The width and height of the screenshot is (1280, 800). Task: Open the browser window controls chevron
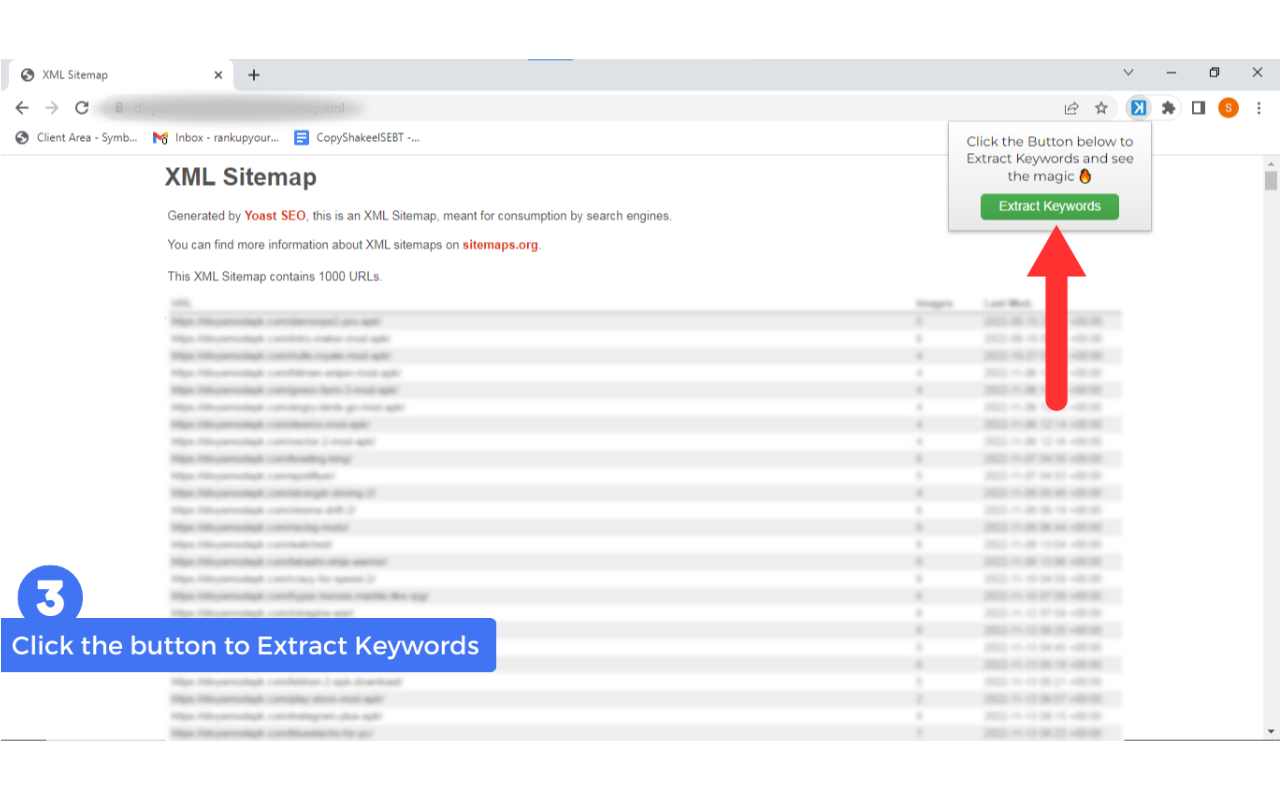click(1128, 72)
